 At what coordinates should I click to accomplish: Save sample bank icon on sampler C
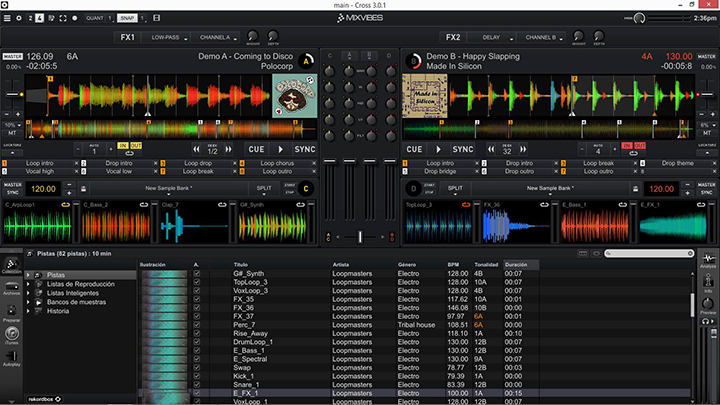pos(84,189)
